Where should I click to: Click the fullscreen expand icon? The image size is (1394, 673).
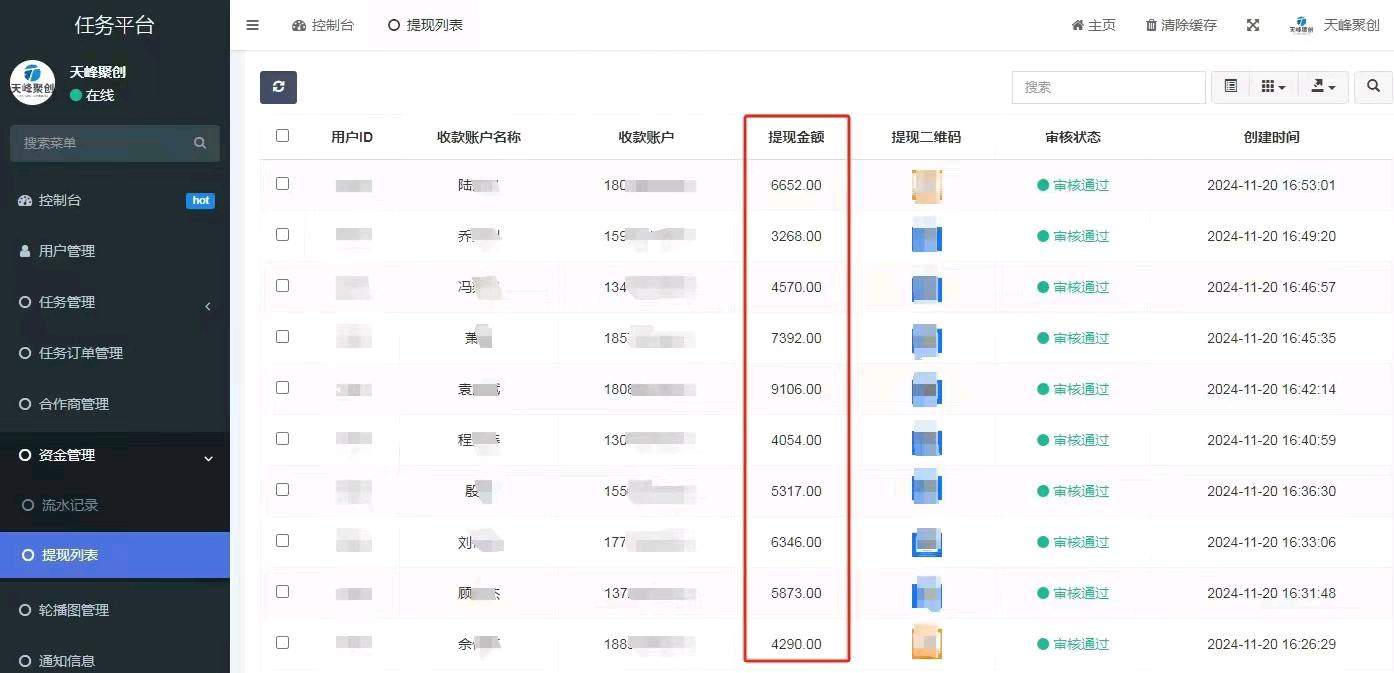pos(1253,25)
